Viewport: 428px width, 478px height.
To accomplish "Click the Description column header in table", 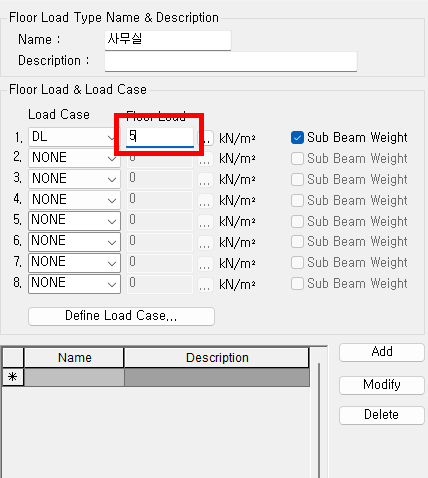I will [217, 358].
